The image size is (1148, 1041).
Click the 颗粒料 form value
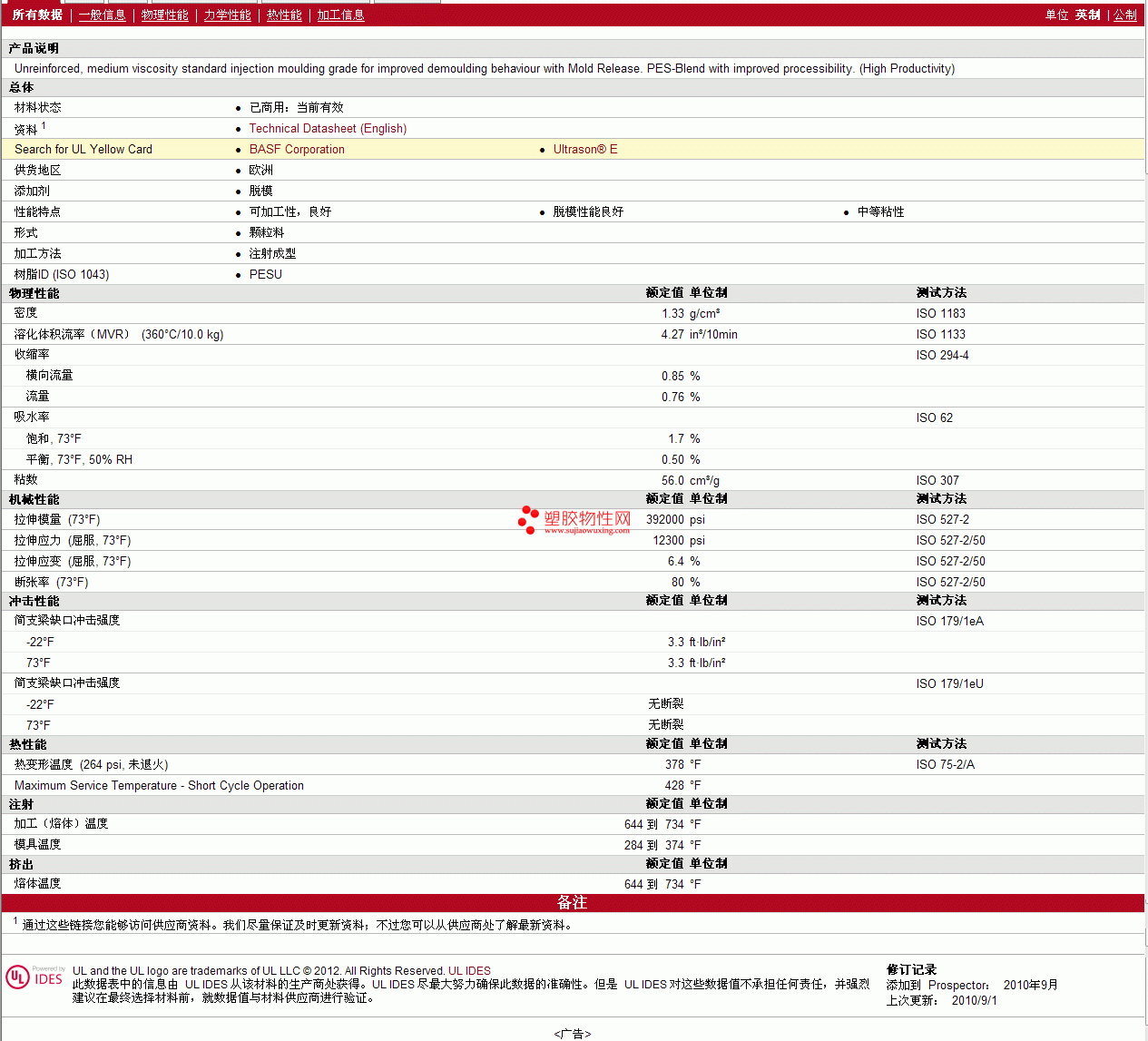pyautogui.click(x=267, y=233)
